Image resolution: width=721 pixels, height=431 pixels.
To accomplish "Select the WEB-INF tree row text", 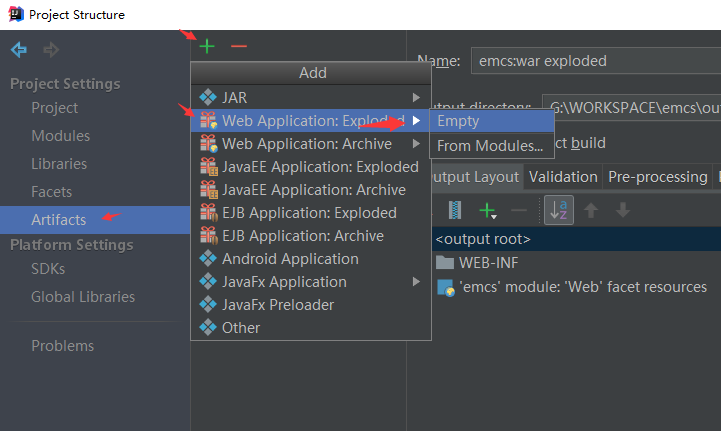I will [488, 263].
